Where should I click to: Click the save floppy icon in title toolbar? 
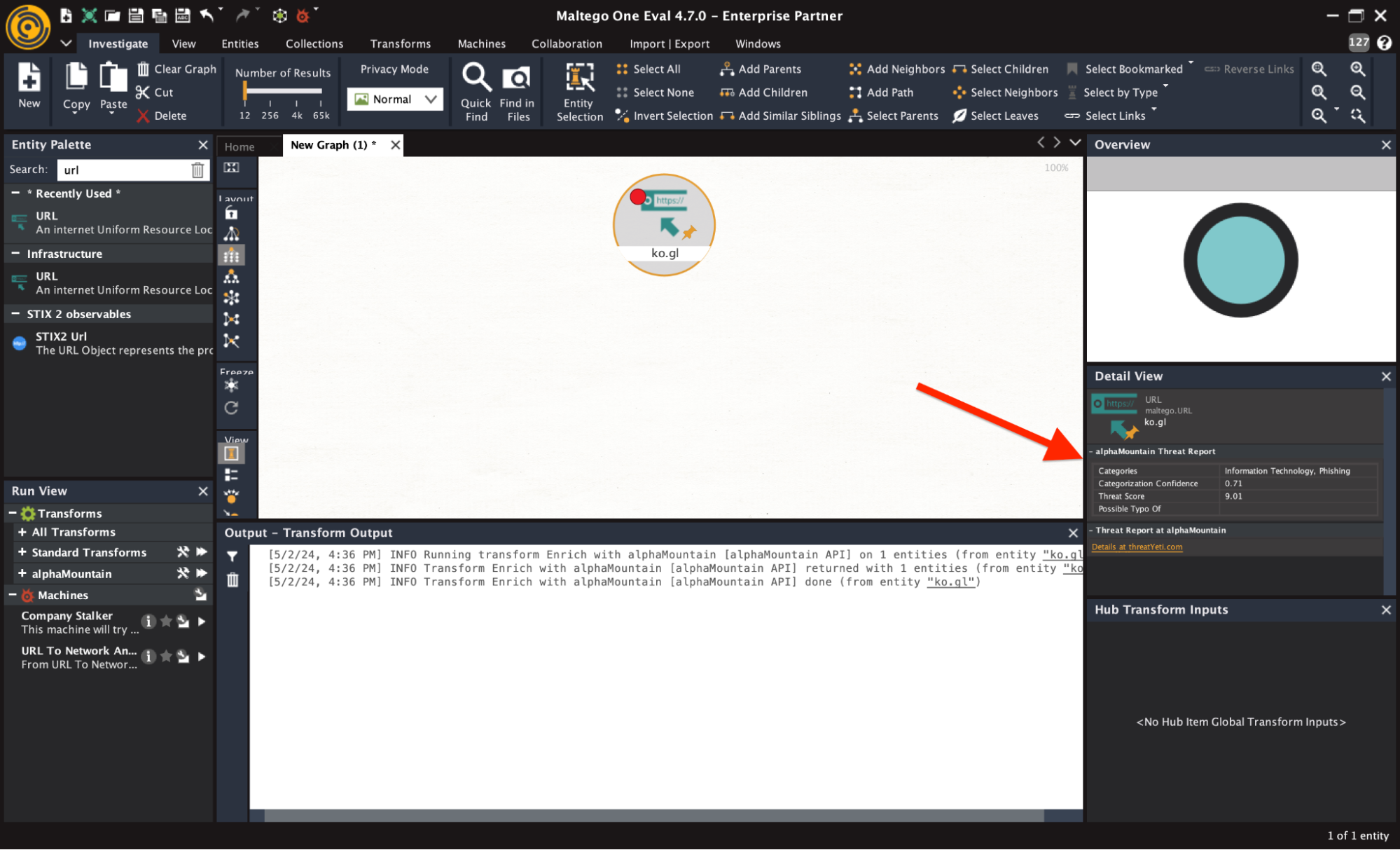point(136,15)
